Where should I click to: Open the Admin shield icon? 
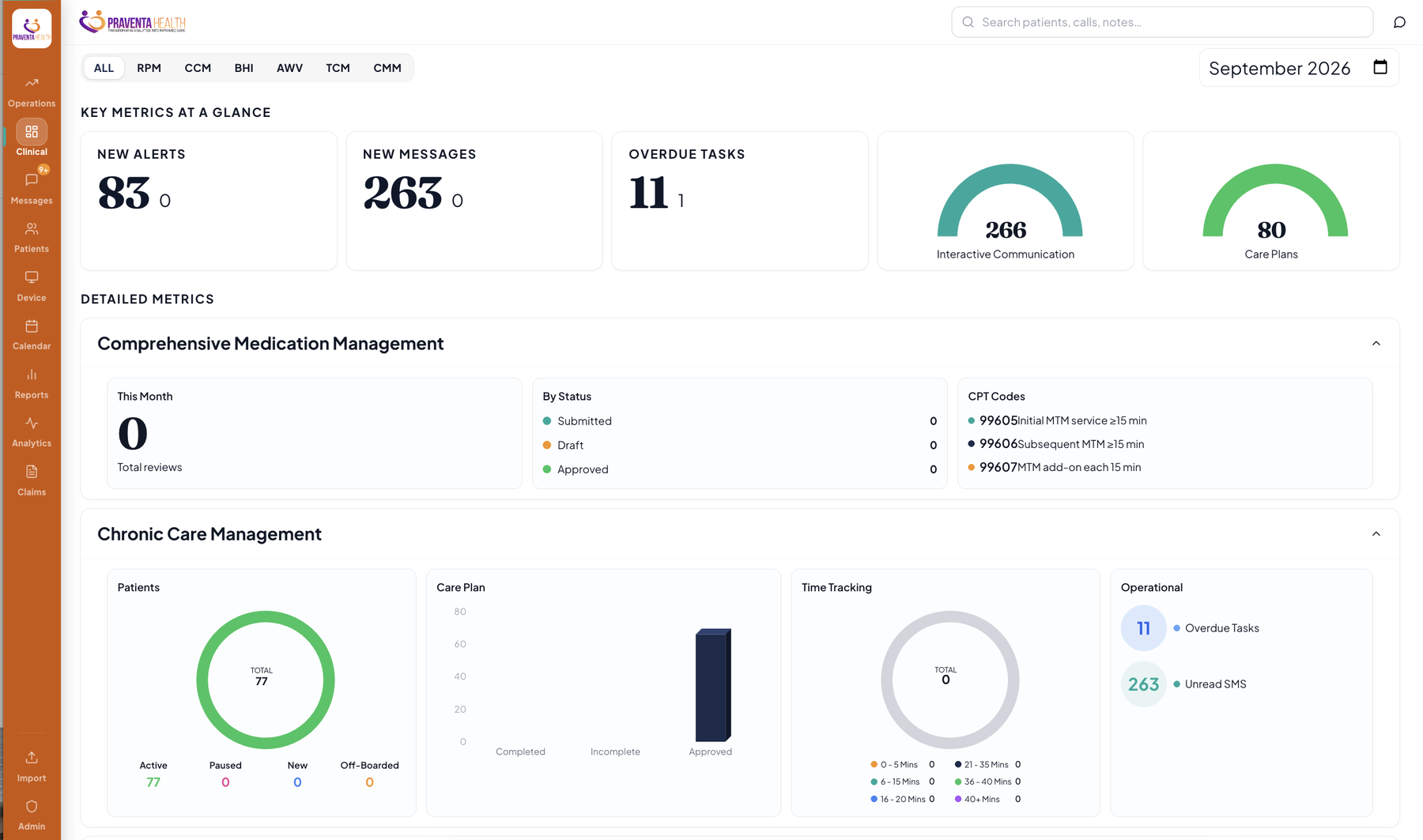click(x=32, y=807)
